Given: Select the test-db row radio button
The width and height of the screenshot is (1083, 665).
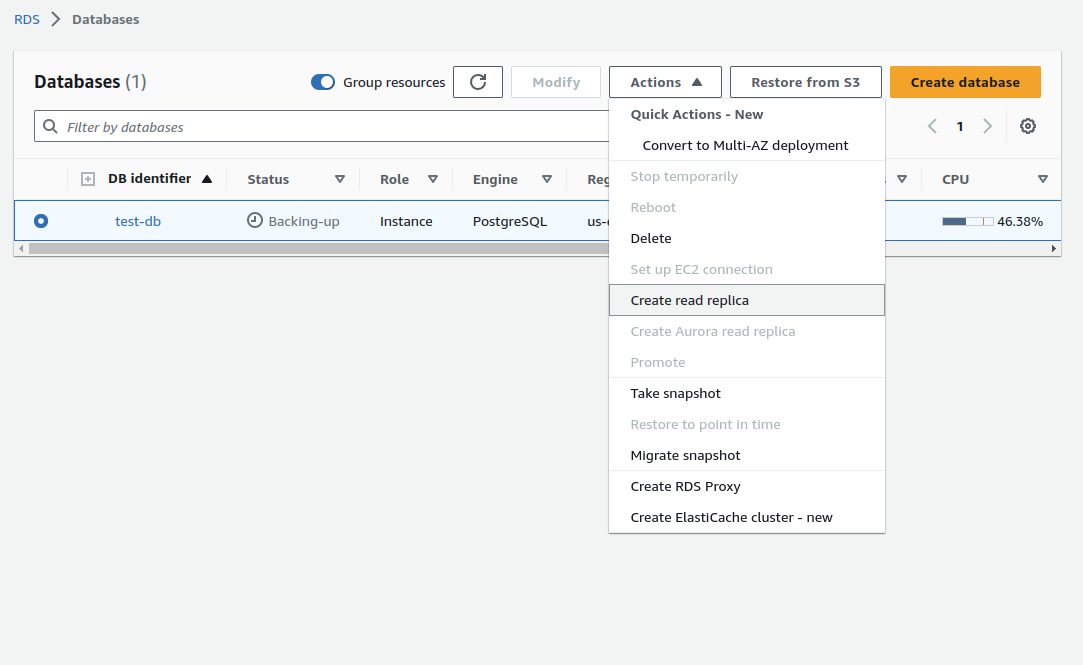Looking at the screenshot, I should point(41,221).
